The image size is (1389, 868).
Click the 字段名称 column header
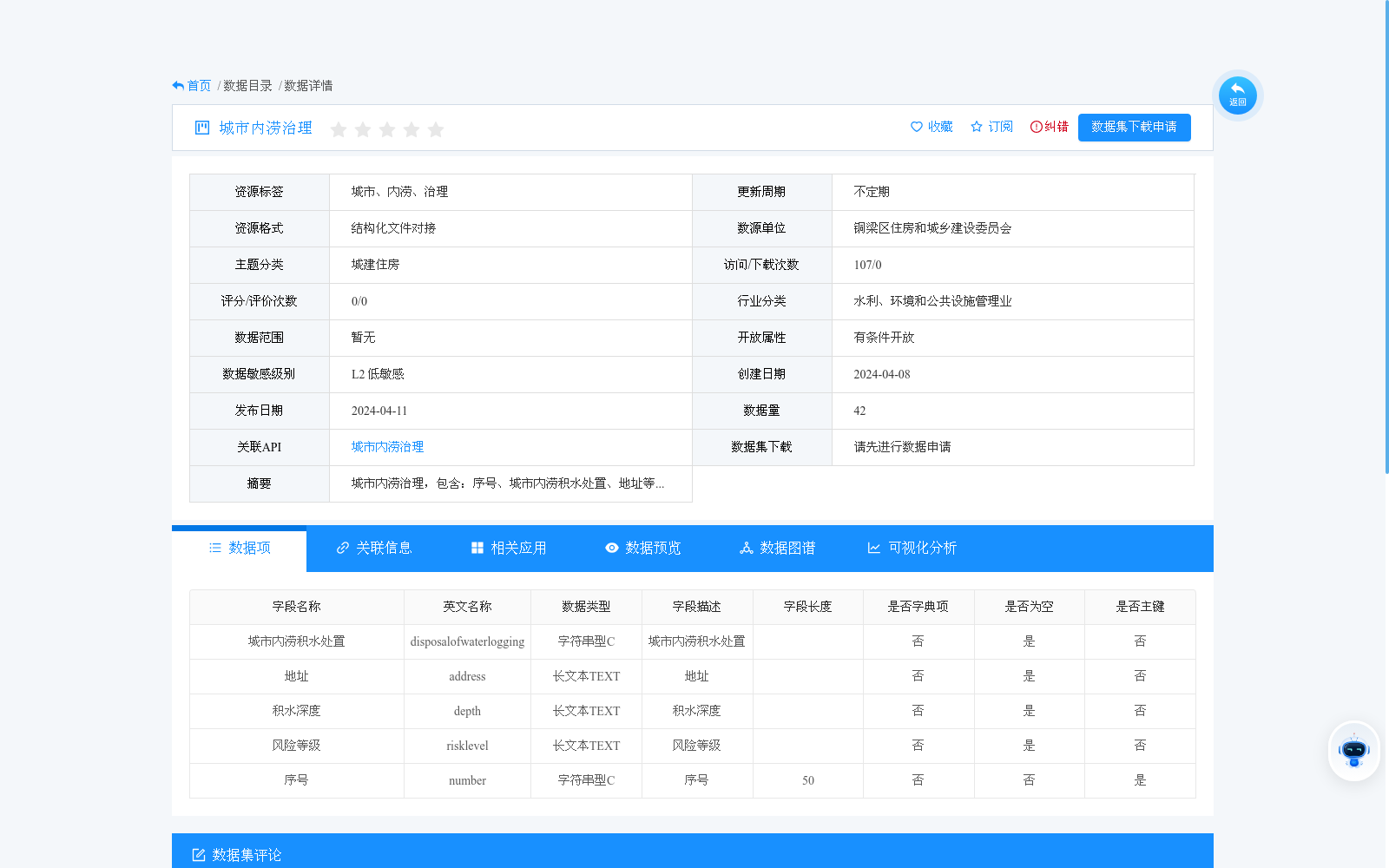(x=297, y=607)
